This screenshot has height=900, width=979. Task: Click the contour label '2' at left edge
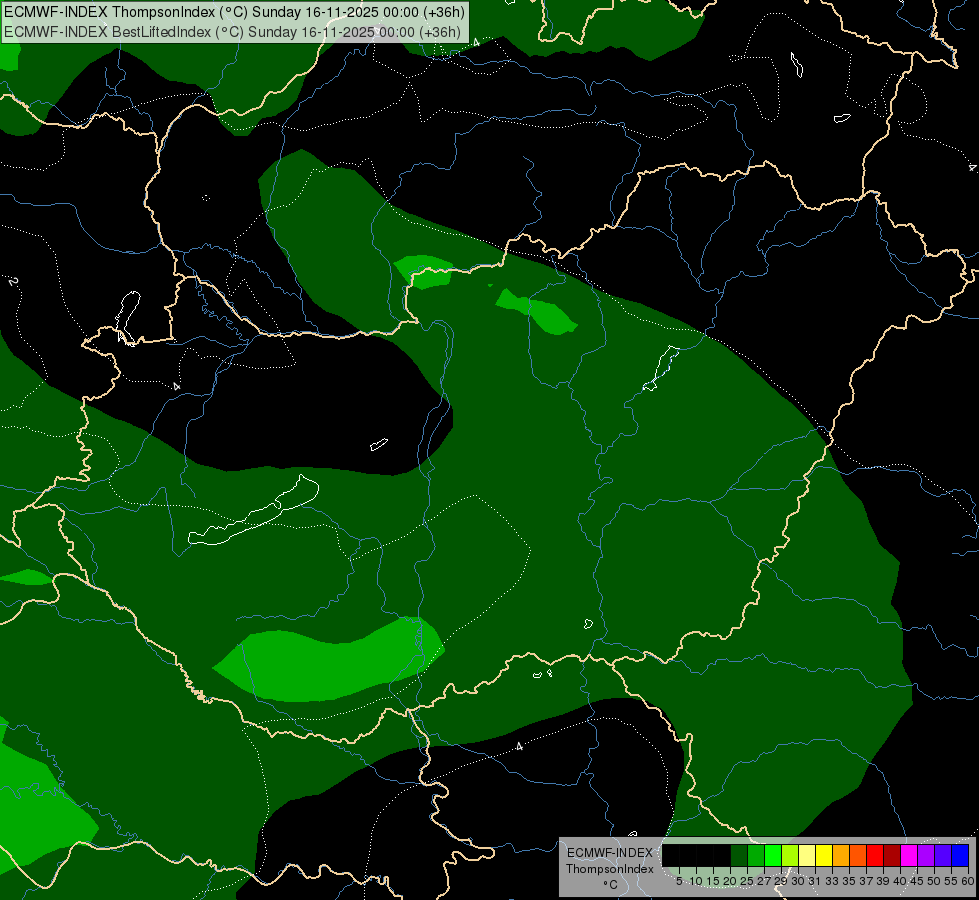(x=13, y=281)
